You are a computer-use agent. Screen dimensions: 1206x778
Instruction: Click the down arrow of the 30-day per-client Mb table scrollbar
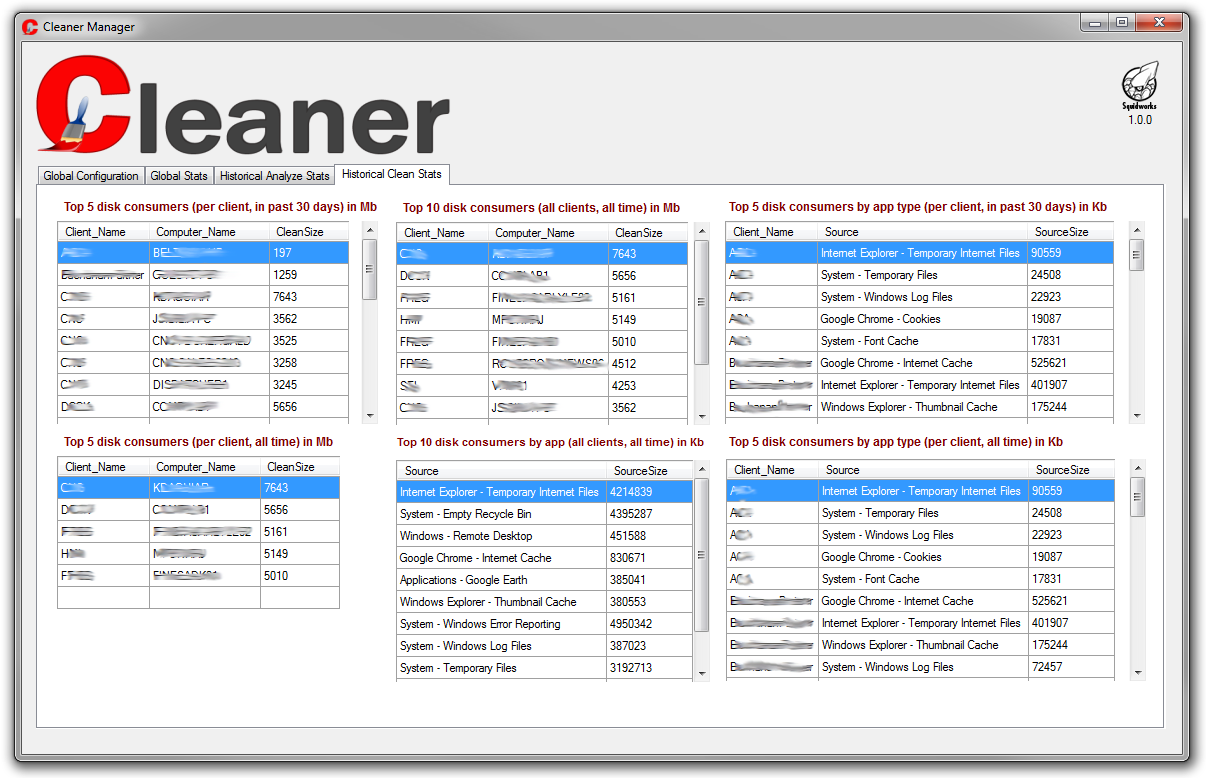click(x=370, y=415)
